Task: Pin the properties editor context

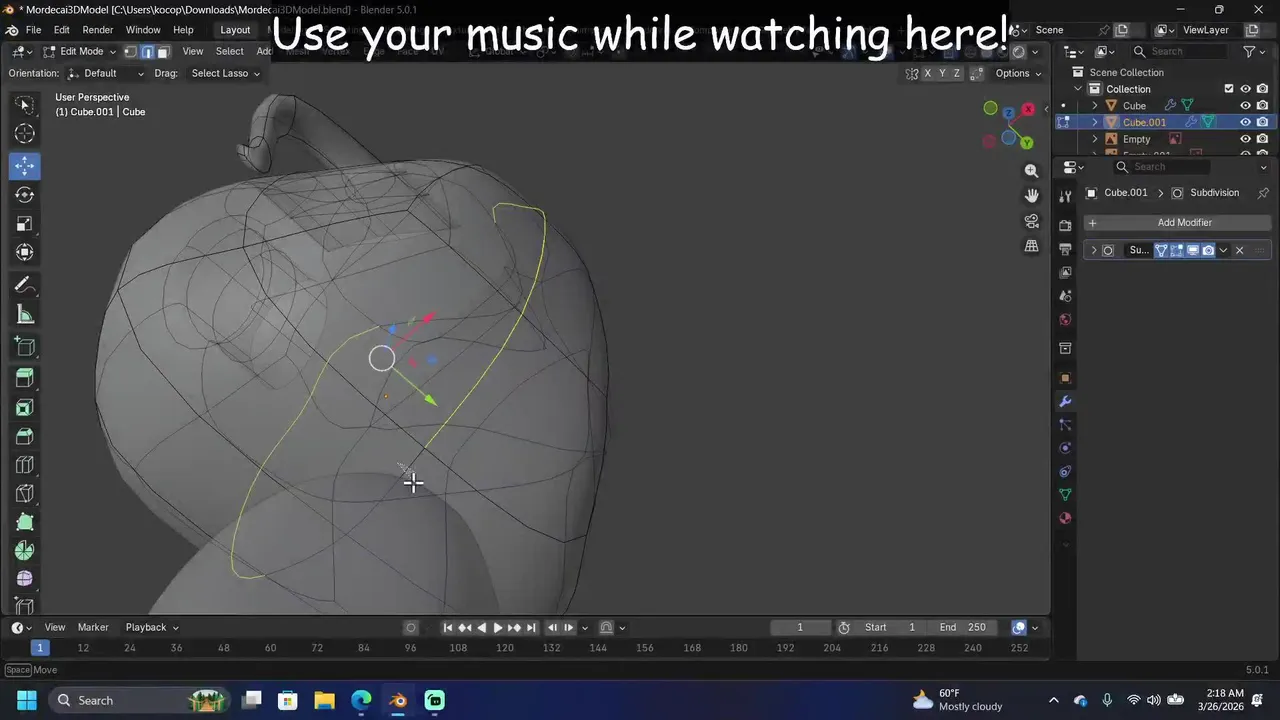Action: pyautogui.click(x=1263, y=193)
